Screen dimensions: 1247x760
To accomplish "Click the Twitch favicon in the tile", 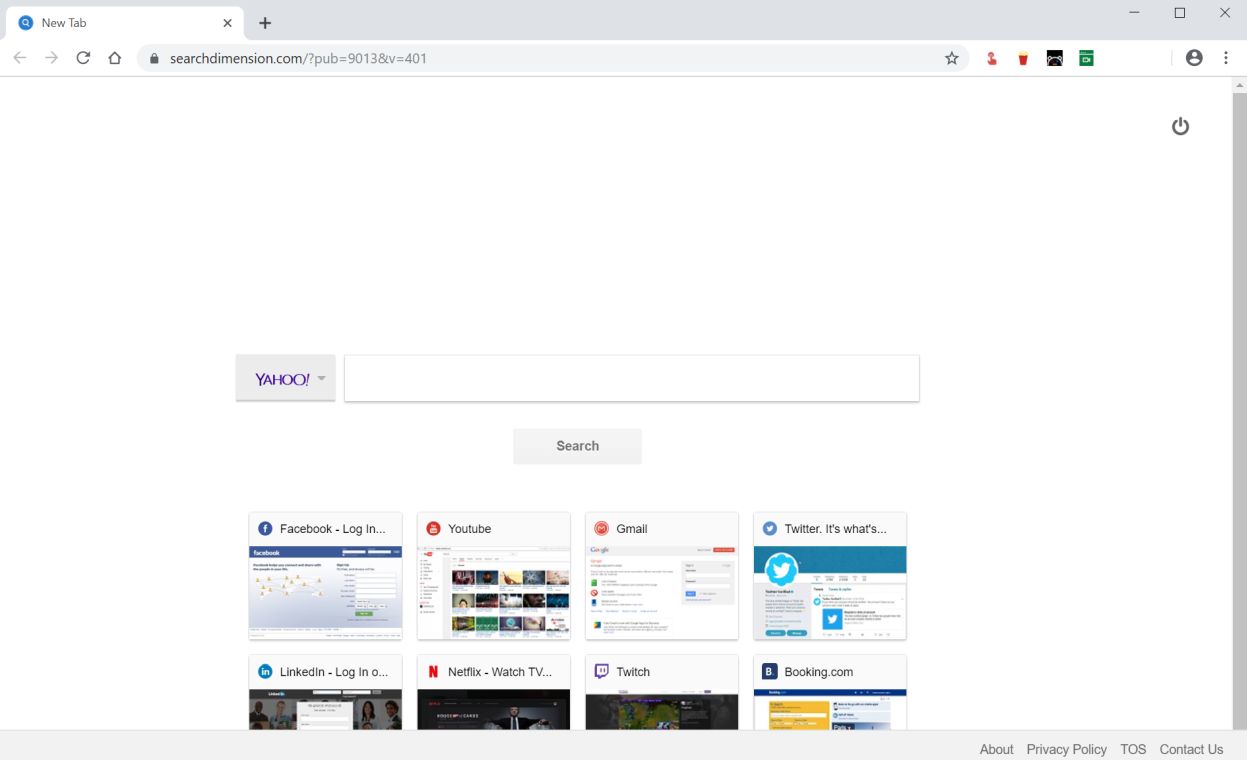I will 601,672.
